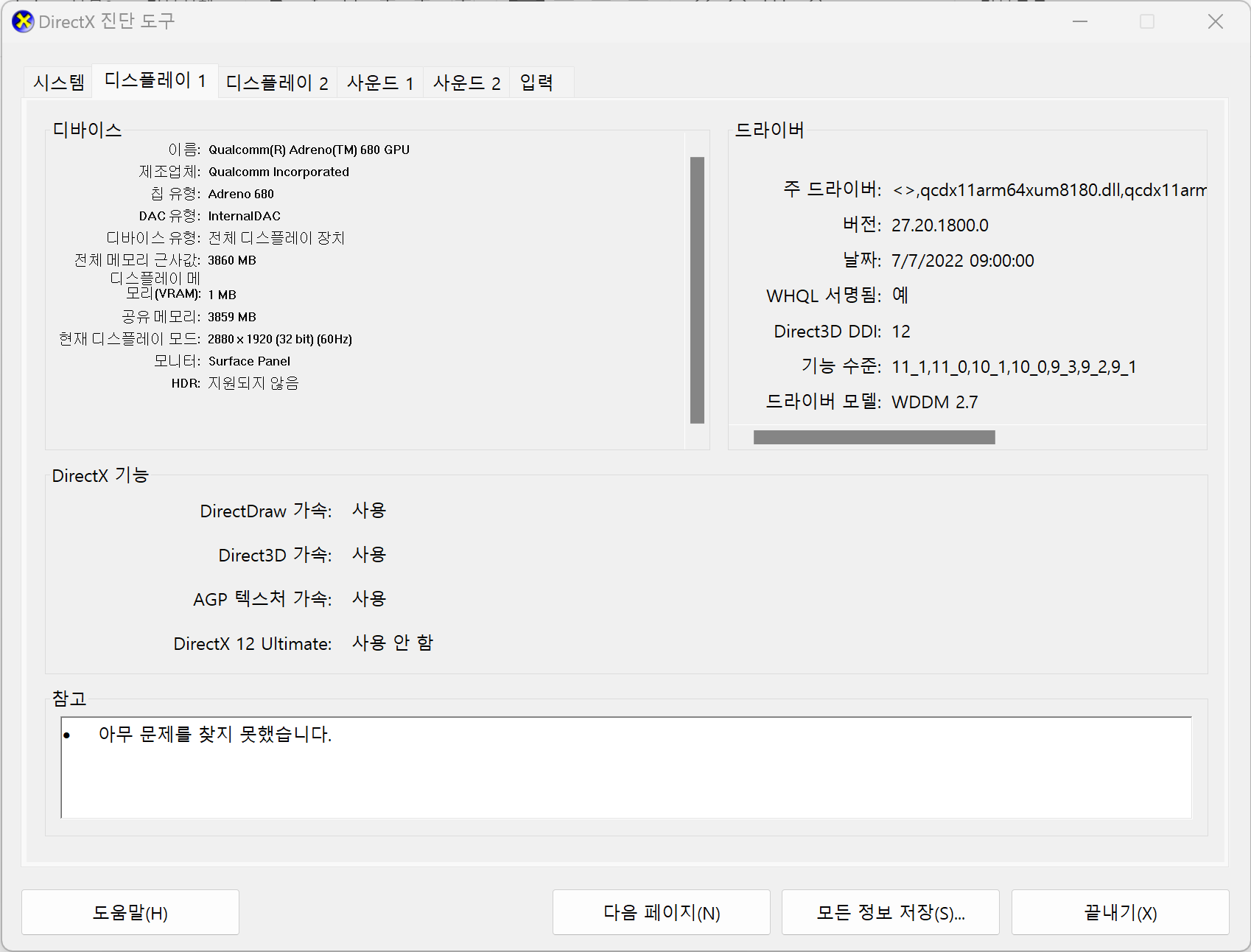Save all info with 모든 정보 저장(S)
Viewport: 1251px width, 952px height.
click(x=891, y=912)
